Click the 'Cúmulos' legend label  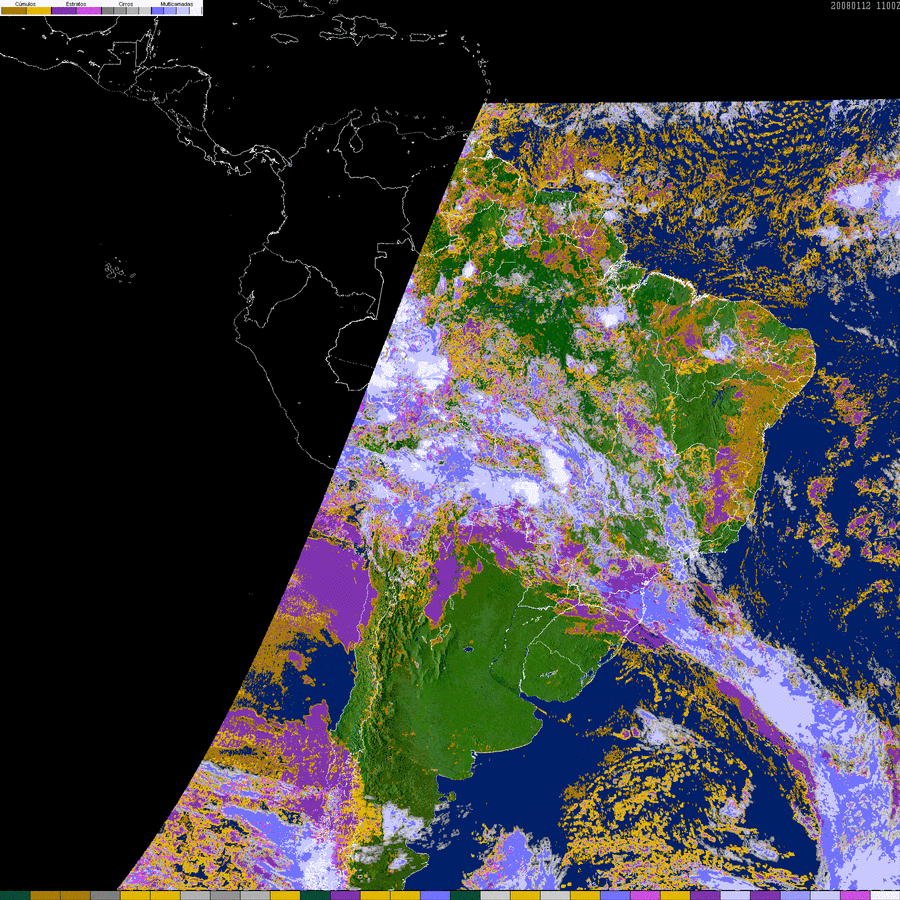point(25,4)
